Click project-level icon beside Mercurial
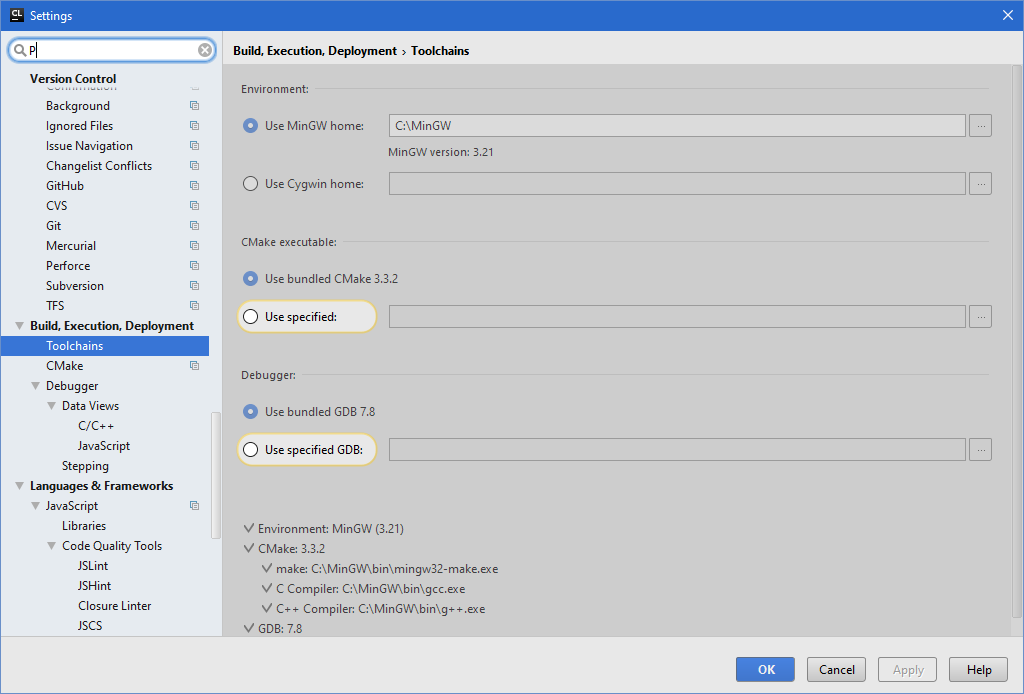Screen dimensions: 1024x694 point(194,245)
